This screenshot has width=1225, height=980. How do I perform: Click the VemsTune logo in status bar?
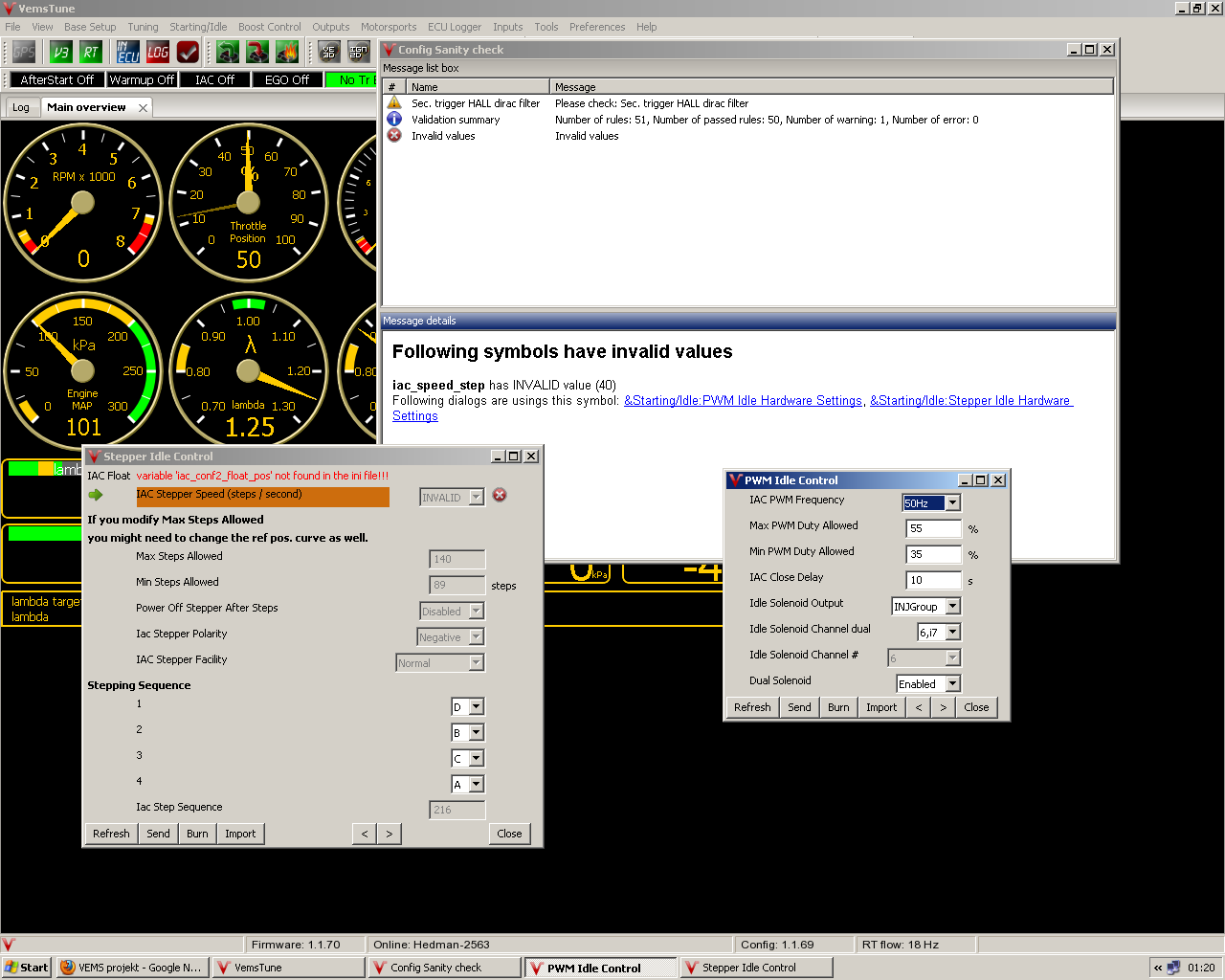(9, 945)
